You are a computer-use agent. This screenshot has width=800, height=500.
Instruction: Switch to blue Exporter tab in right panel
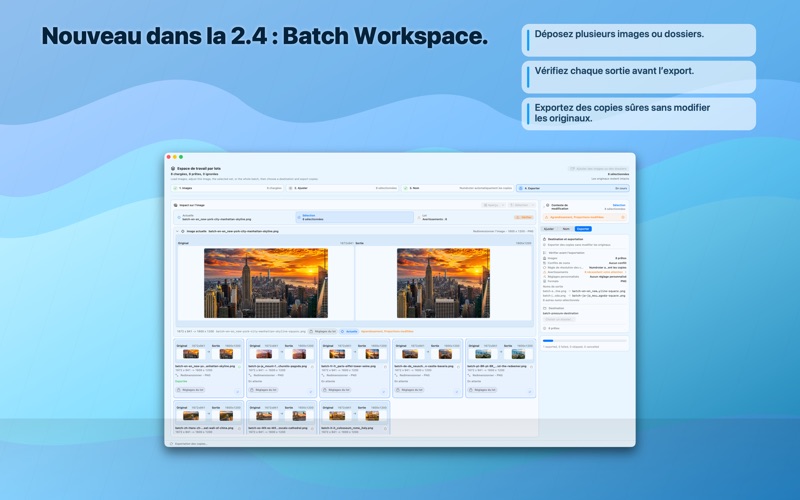583,229
